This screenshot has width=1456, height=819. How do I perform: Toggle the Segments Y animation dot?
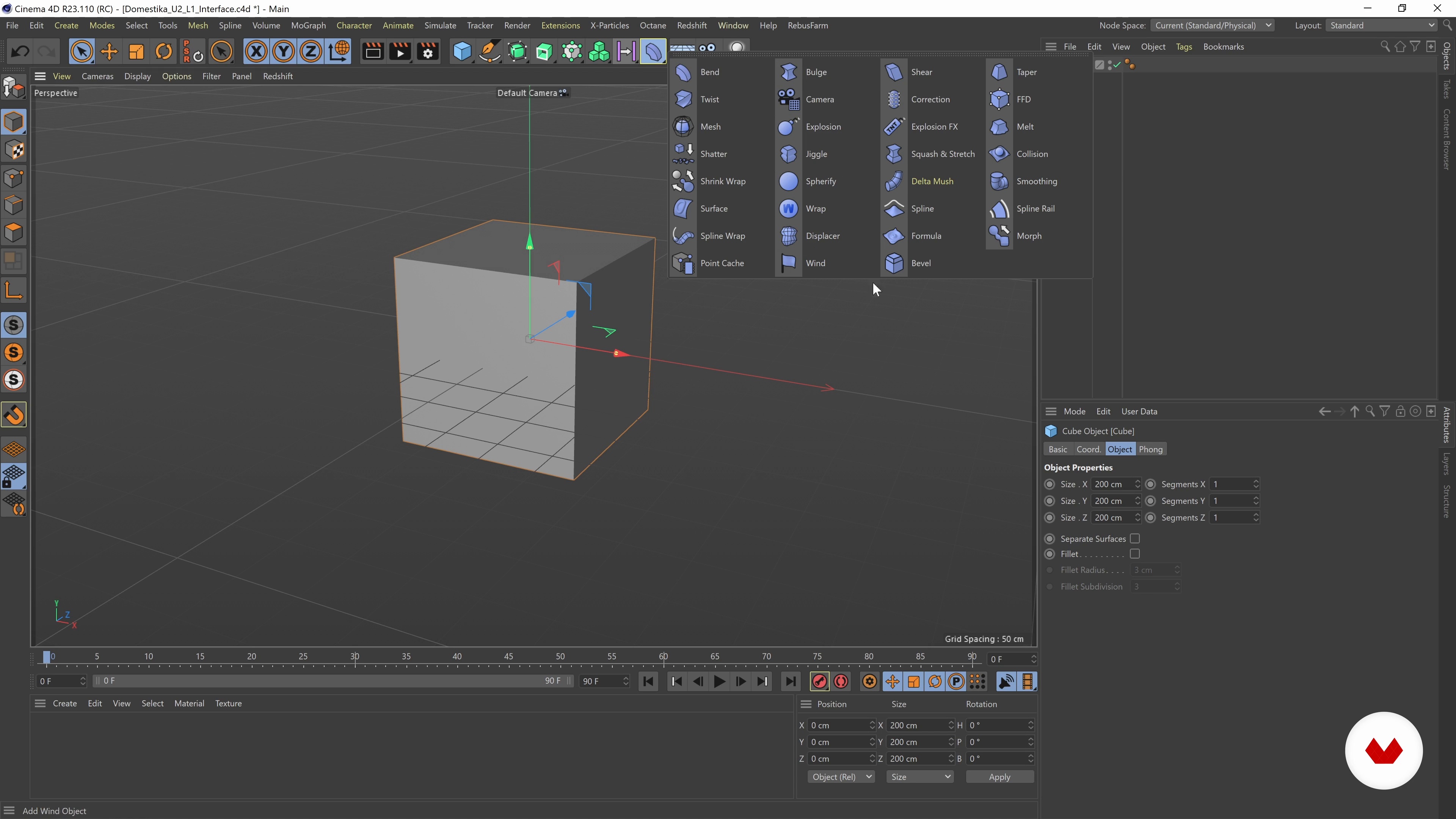1150,501
